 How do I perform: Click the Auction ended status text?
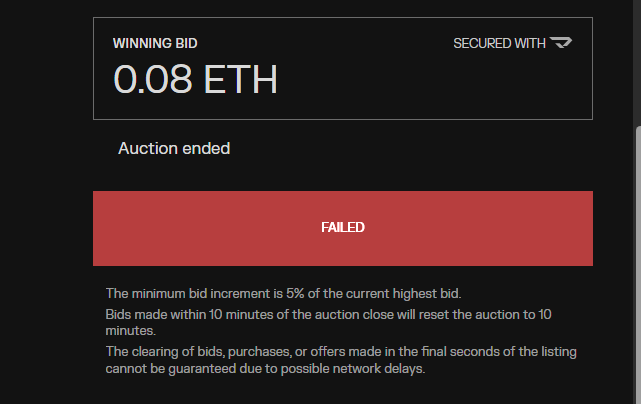click(x=174, y=148)
